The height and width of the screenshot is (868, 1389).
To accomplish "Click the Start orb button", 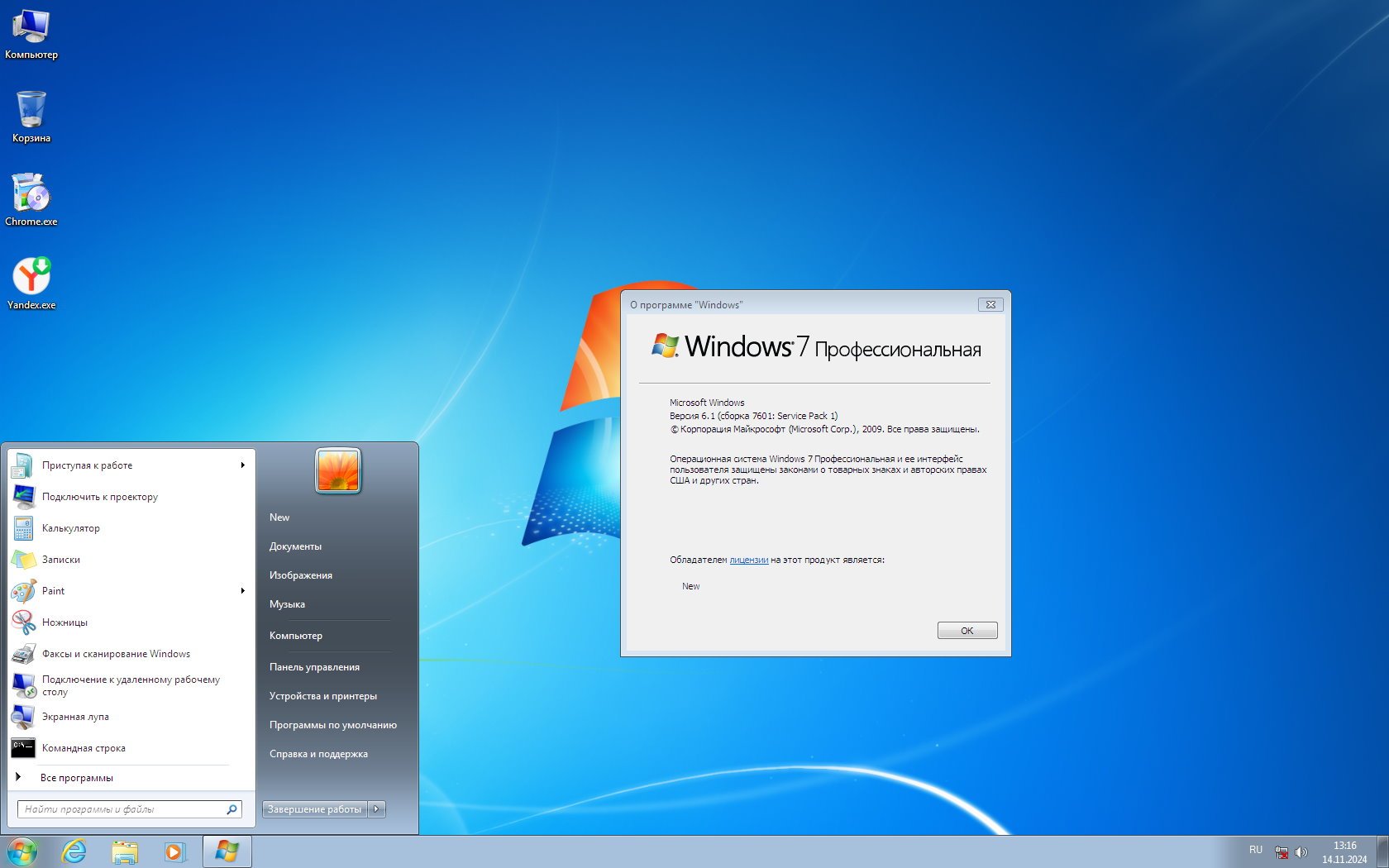I will [22, 851].
